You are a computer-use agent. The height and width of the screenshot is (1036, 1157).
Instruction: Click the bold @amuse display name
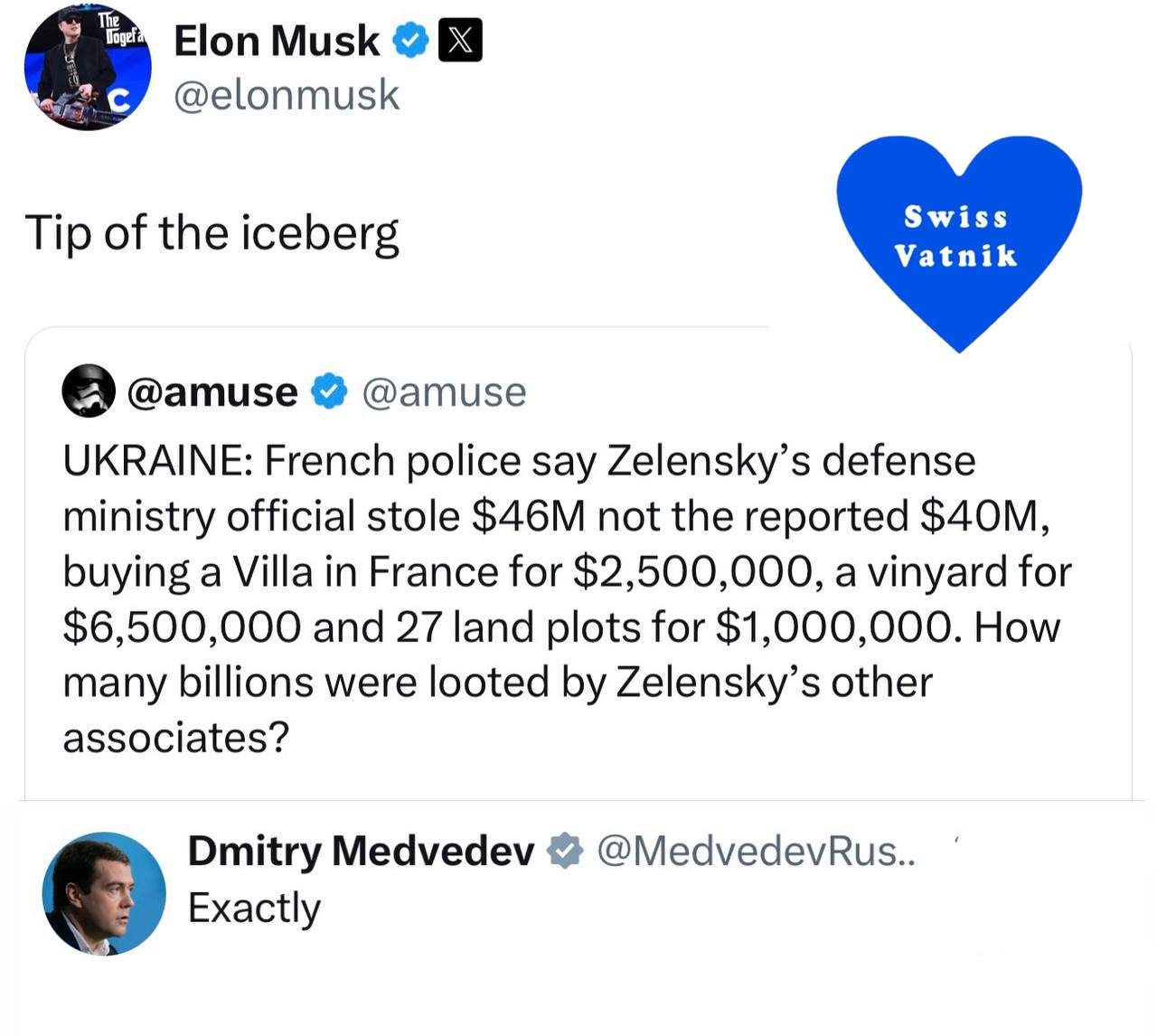pos(212,391)
